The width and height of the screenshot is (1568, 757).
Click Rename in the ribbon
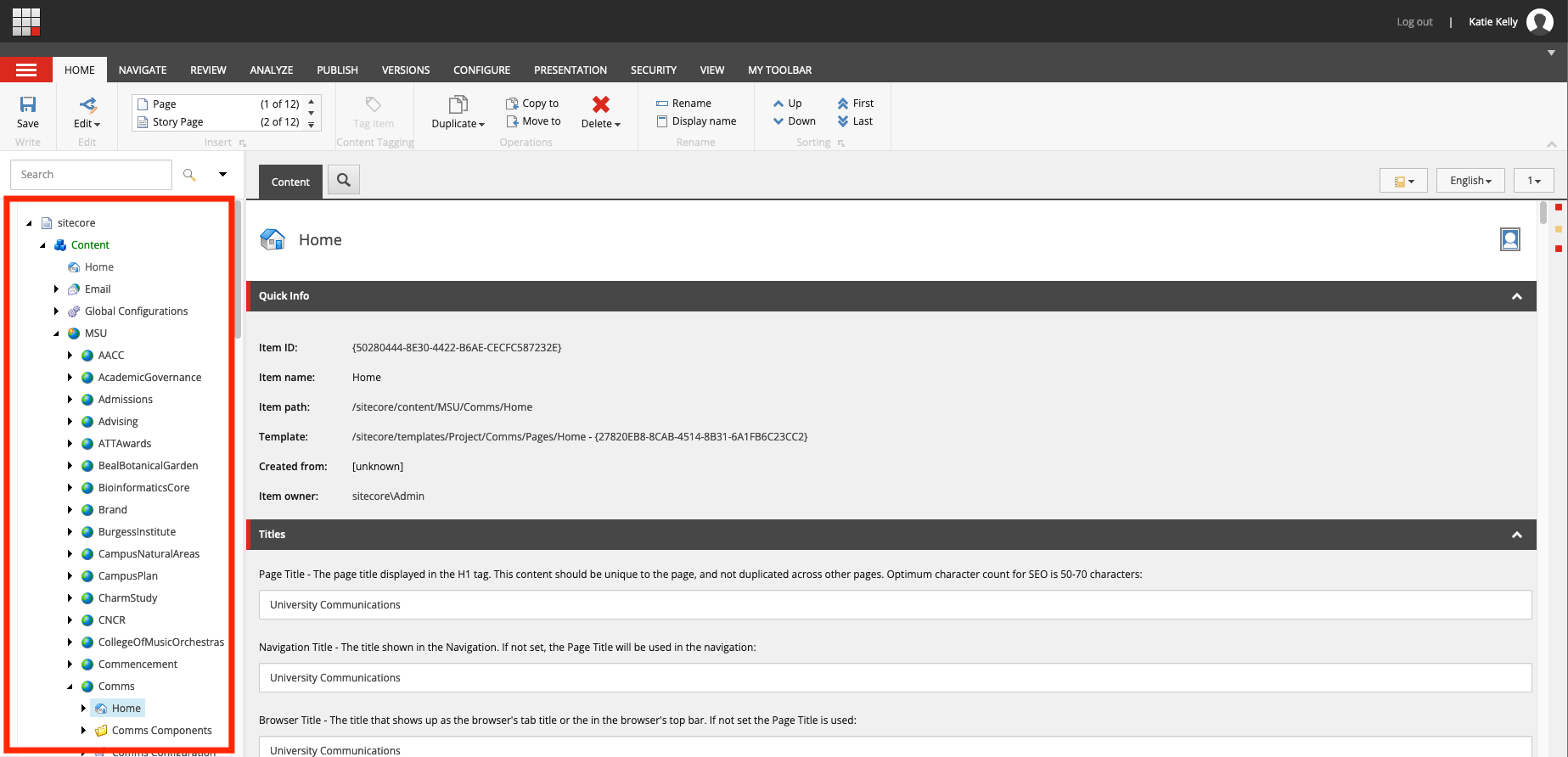coord(683,104)
